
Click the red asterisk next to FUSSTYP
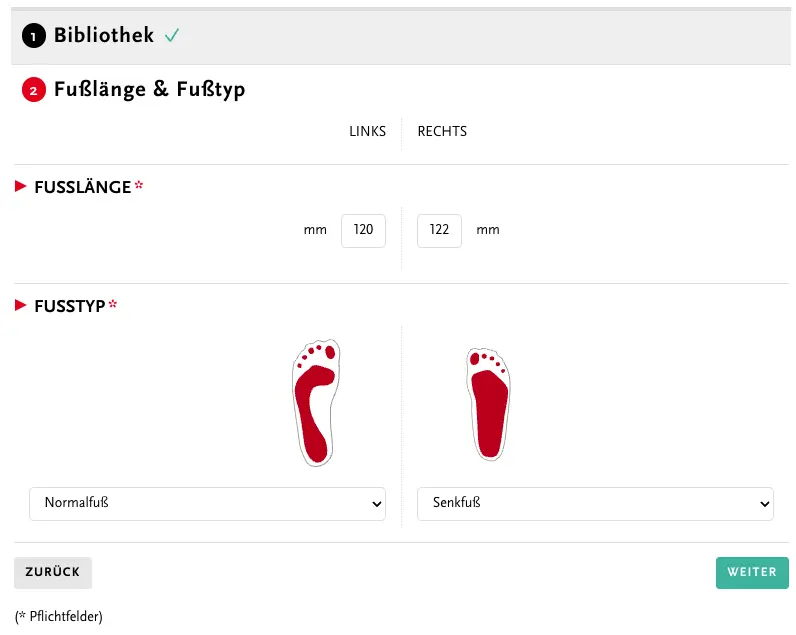pyautogui.click(x=113, y=305)
